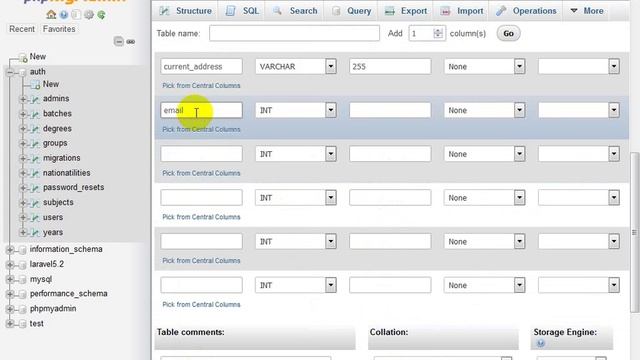The image size is (640, 360).
Task: Collapse the auth database tree
Action: 10,72
